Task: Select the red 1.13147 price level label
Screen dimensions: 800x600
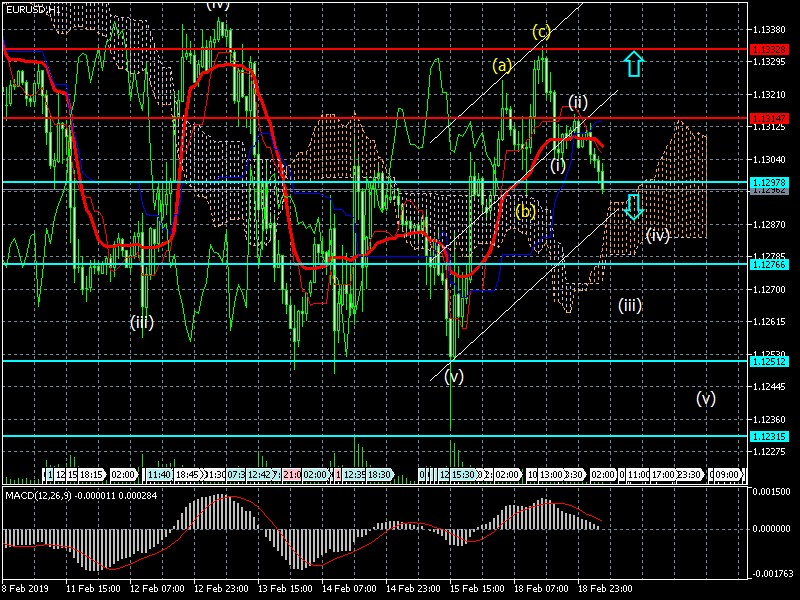Action: [770, 118]
